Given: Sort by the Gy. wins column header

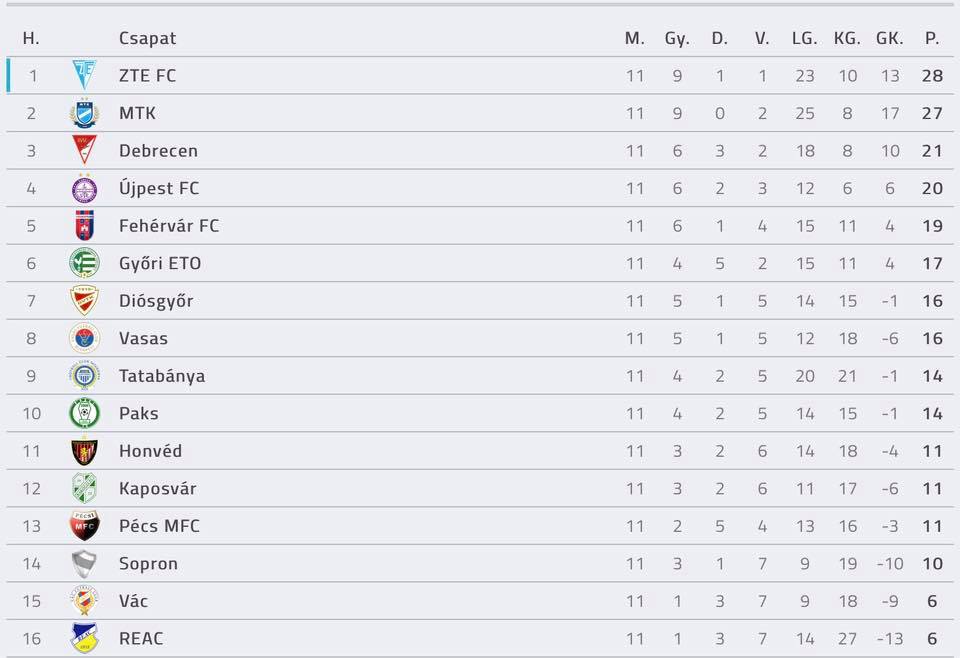Looking at the screenshot, I should pos(677,39).
